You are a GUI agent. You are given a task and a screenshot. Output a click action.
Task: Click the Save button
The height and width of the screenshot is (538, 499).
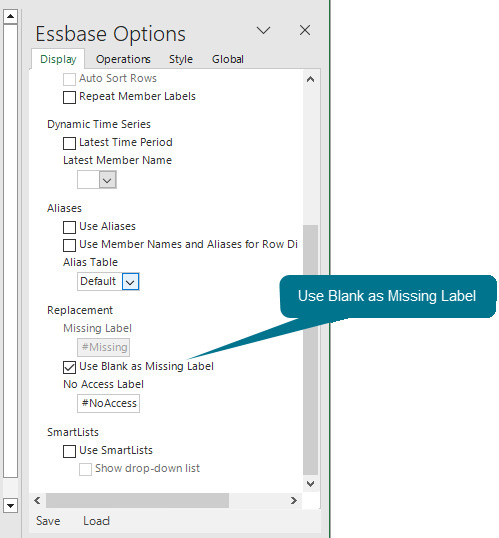coord(48,521)
